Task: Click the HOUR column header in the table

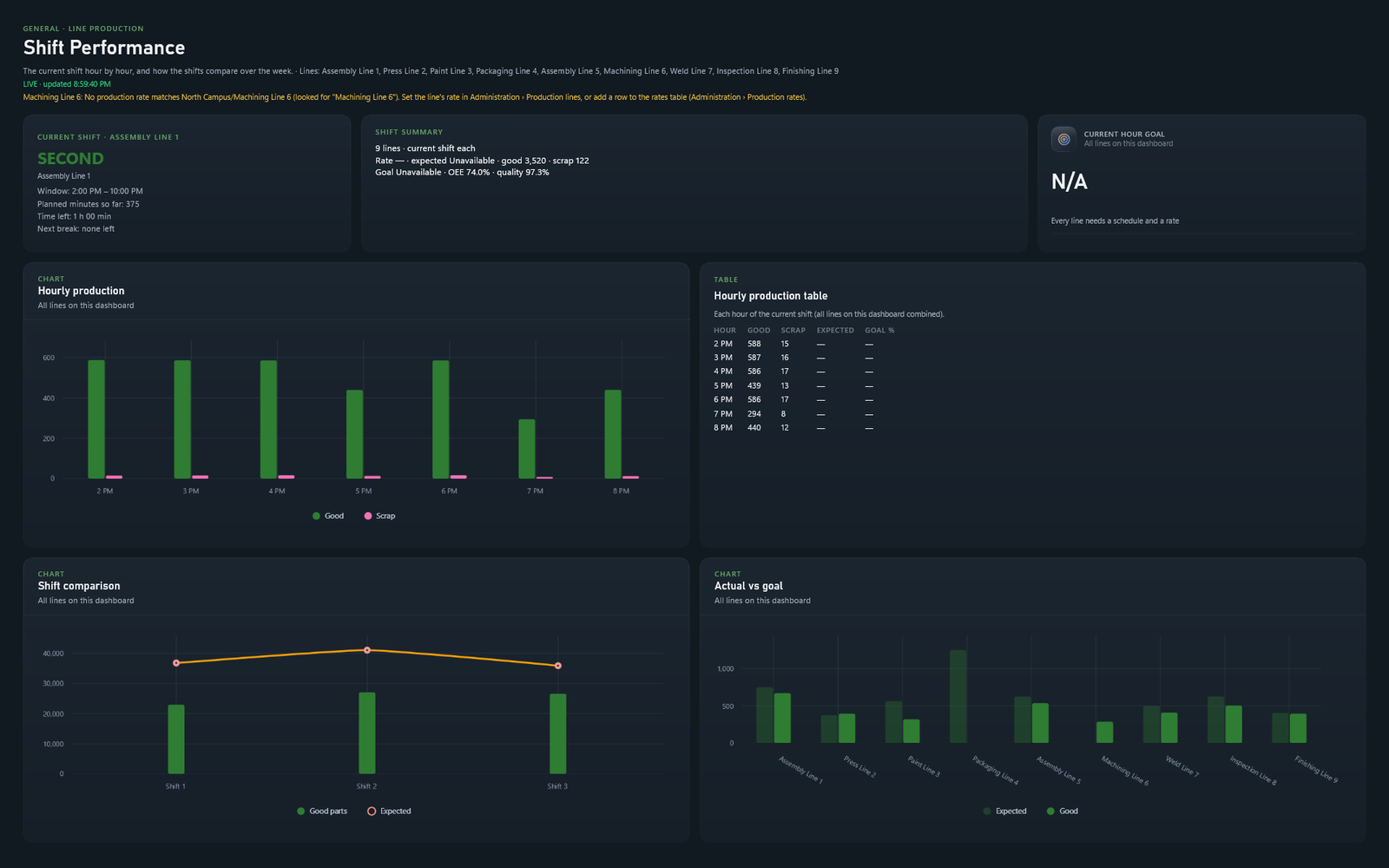Action: click(725, 330)
